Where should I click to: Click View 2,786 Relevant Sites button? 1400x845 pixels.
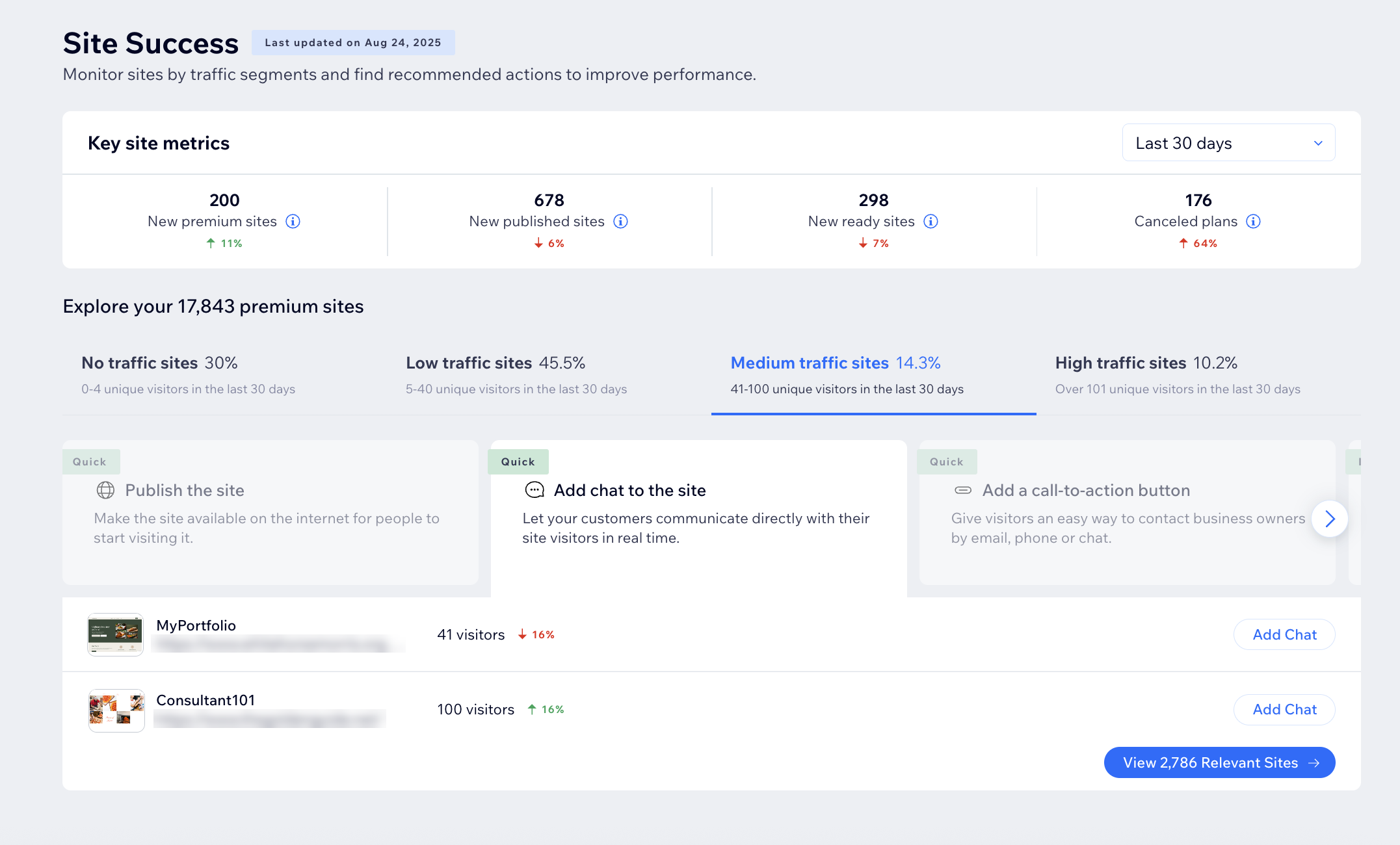click(1219, 762)
